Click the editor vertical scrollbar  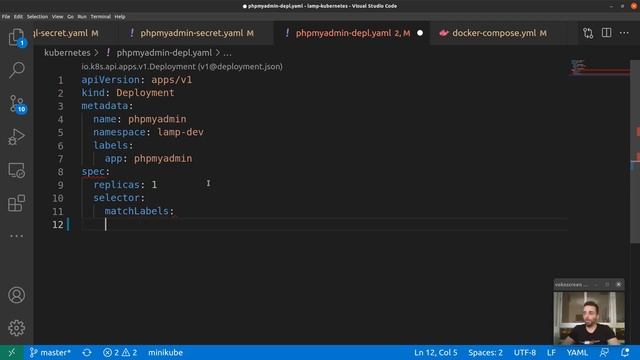point(635,151)
